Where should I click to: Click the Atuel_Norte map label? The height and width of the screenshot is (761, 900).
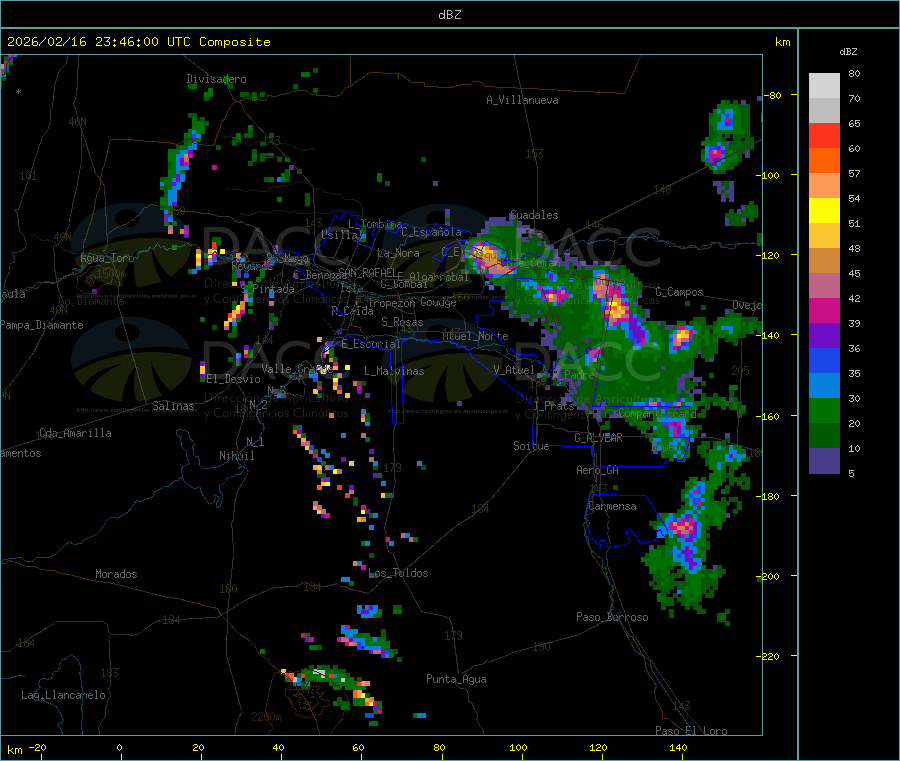pyautogui.click(x=475, y=336)
